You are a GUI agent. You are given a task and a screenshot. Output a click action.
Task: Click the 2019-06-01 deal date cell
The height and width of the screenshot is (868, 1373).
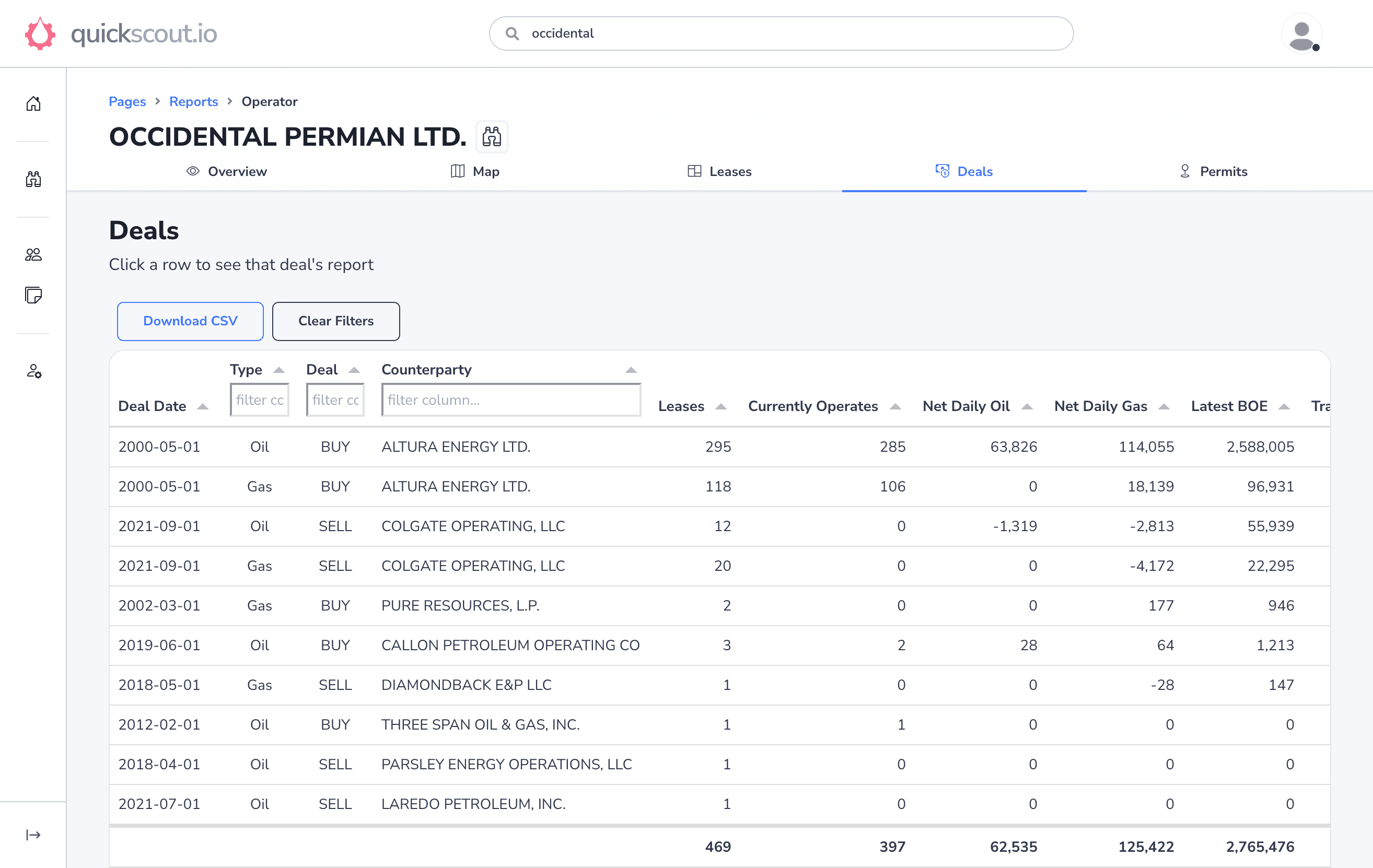[159, 645]
